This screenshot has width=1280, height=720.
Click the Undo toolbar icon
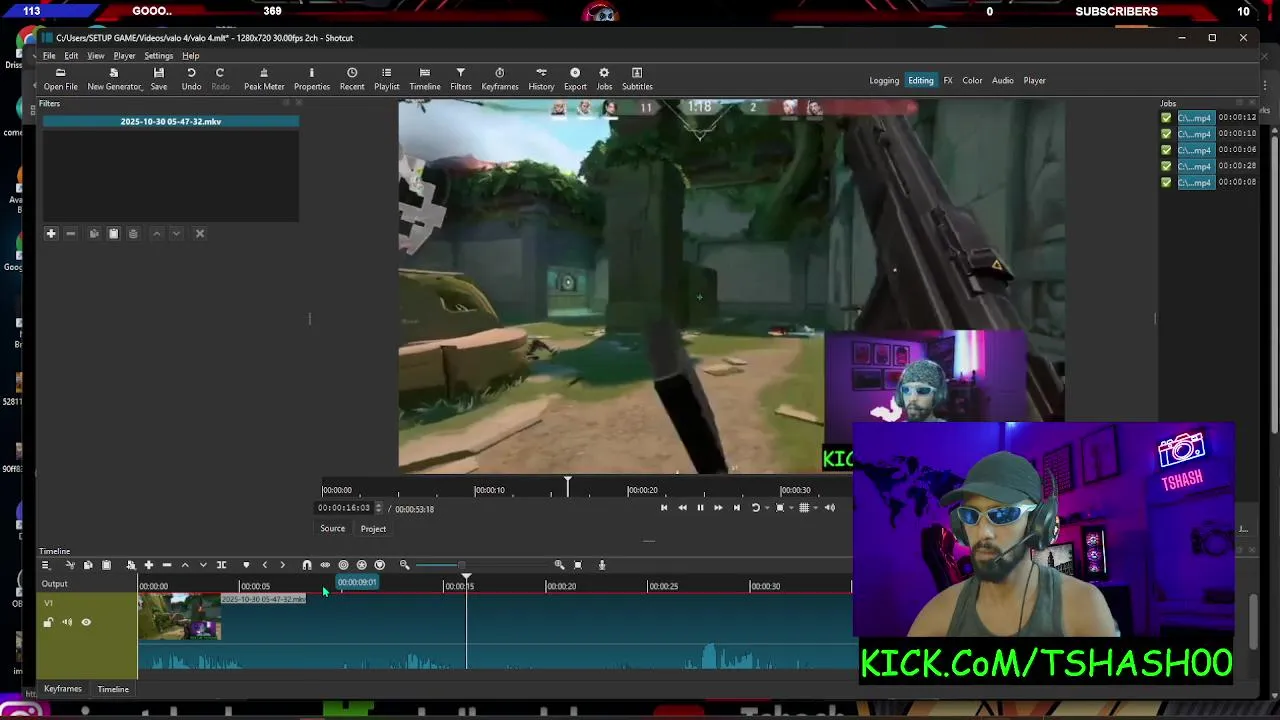click(x=191, y=79)
